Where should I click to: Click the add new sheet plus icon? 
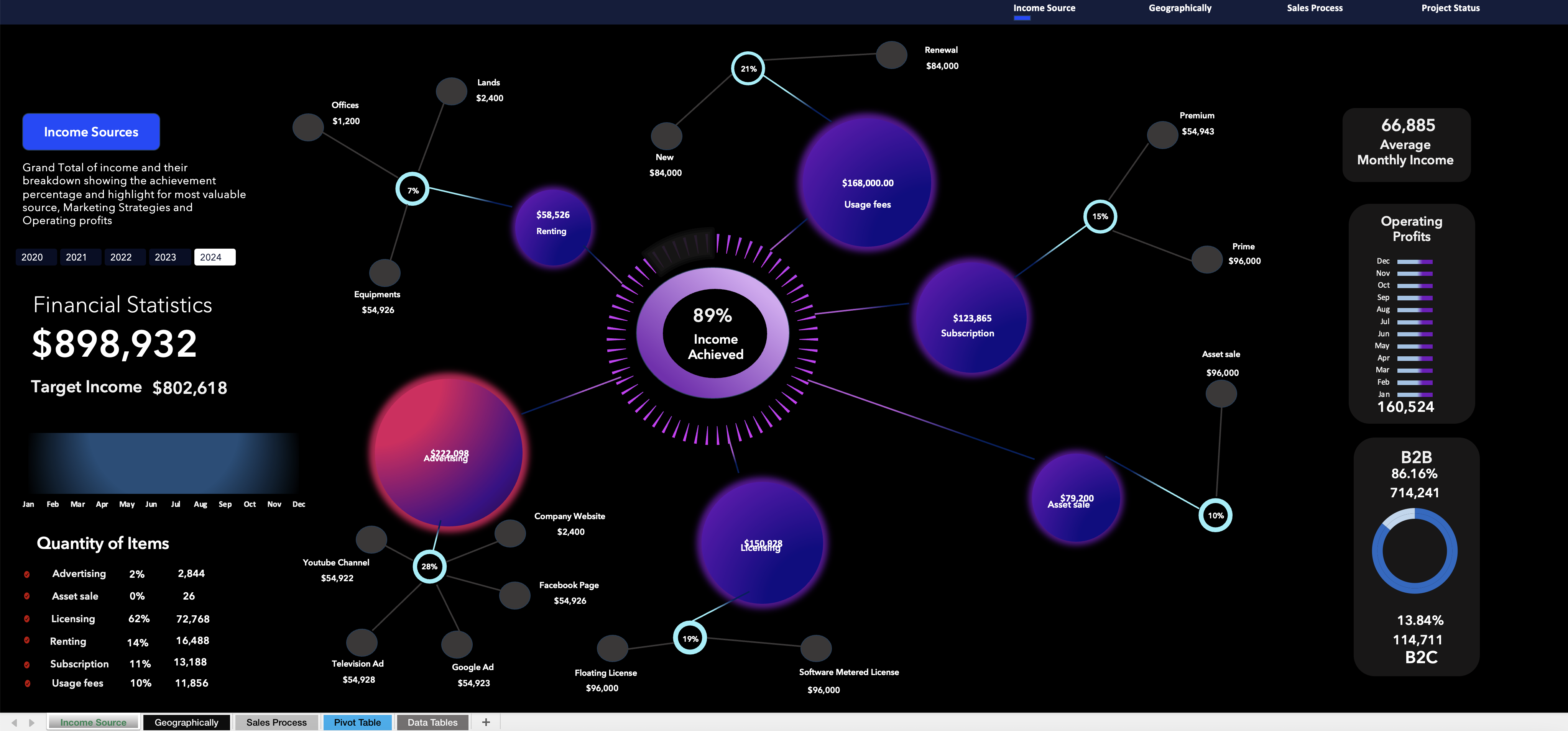(486, 722)
